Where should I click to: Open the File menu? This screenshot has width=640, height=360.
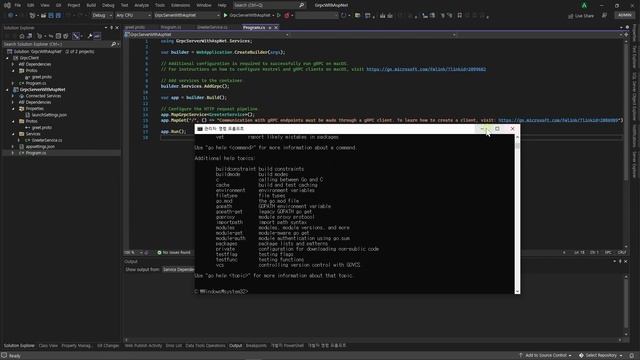(18, 5)
